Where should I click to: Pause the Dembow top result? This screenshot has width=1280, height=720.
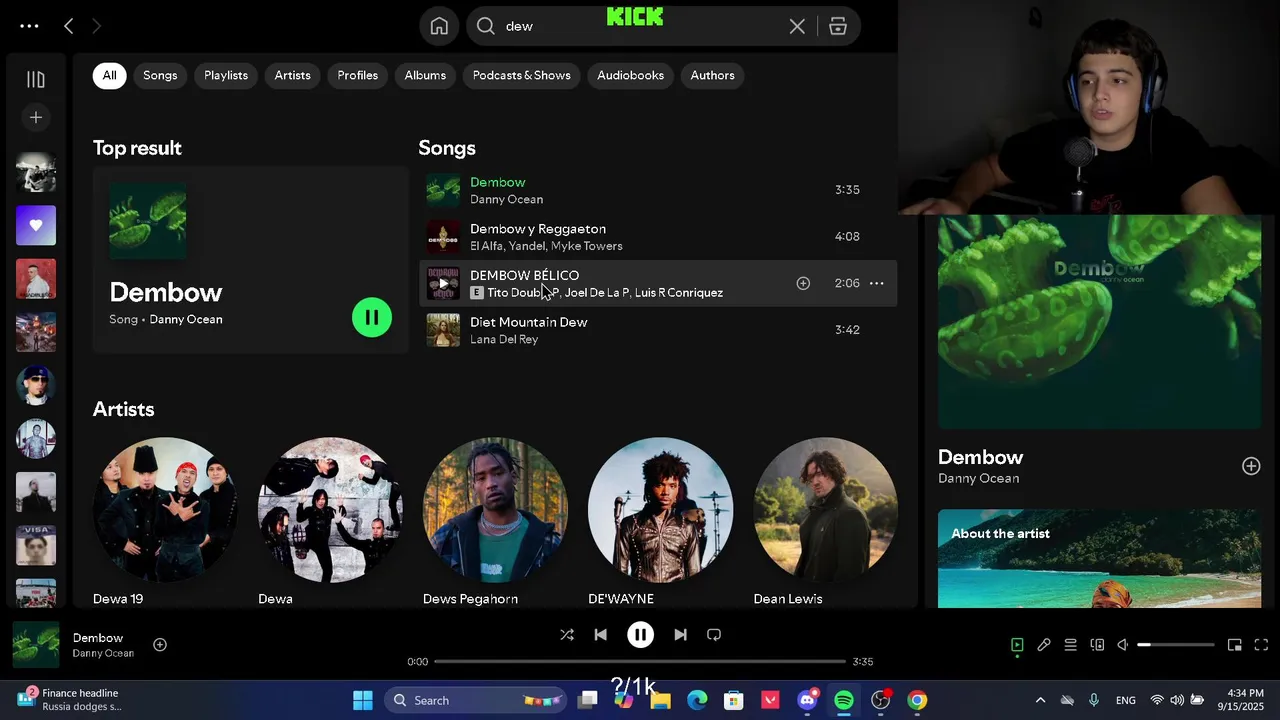coord(372,318)
